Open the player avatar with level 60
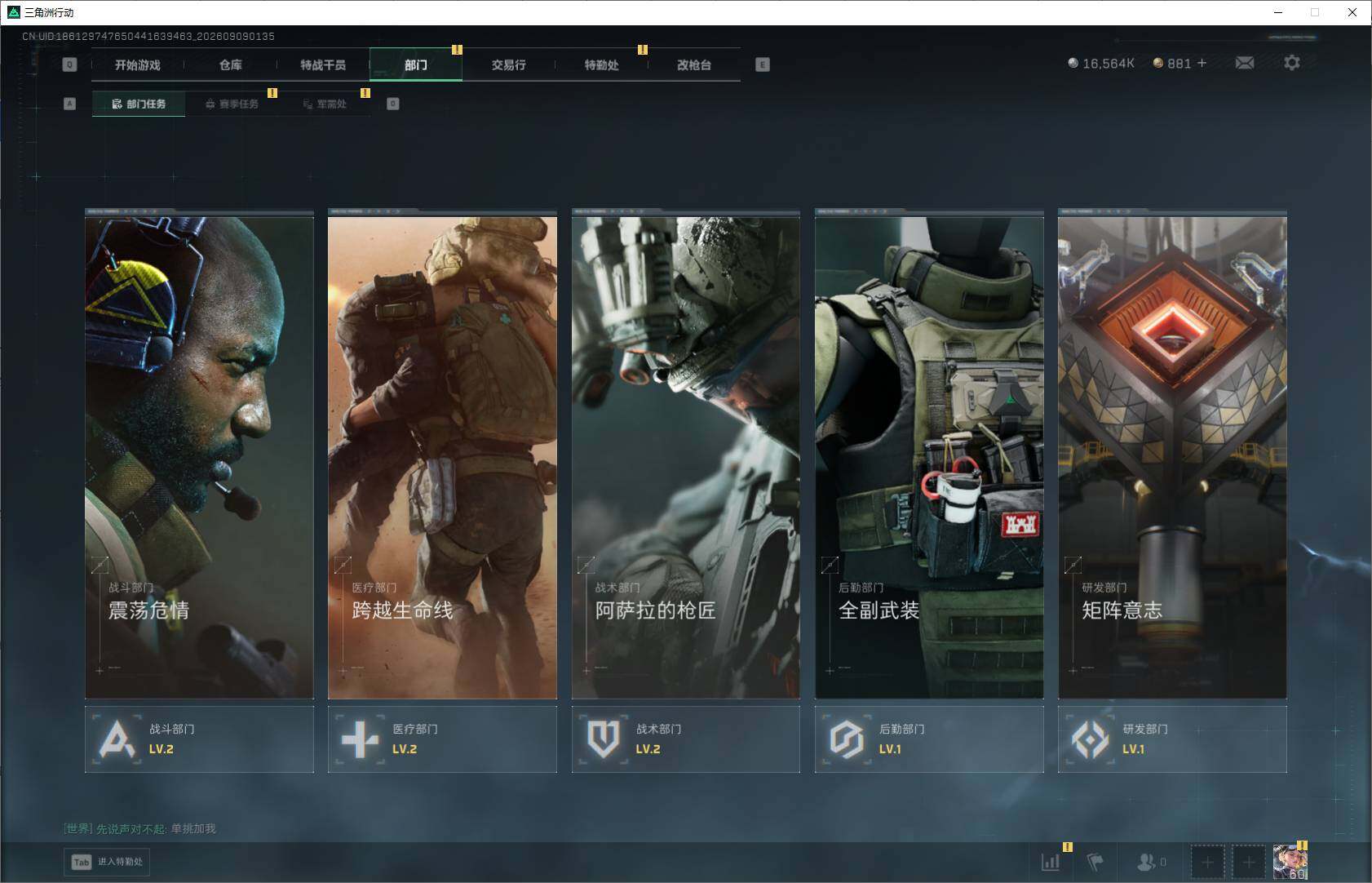Viewport: 1372px width, 883px height. [x=1290, y=862]
